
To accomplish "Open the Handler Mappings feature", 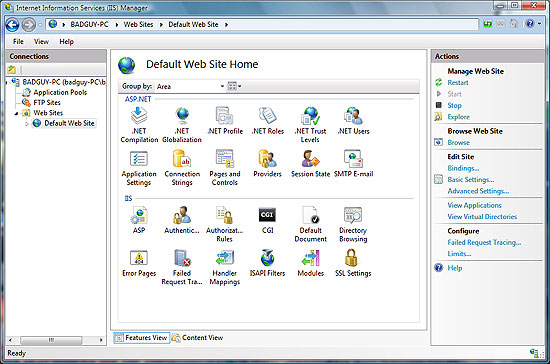I will (224, 267).
